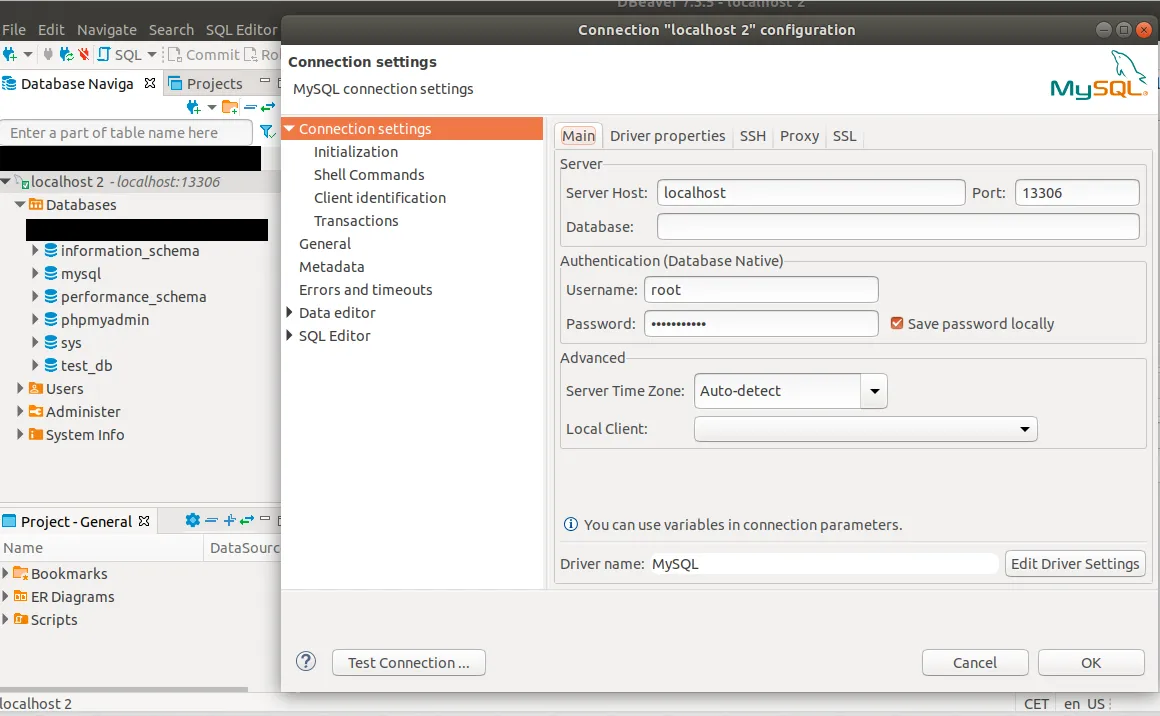Switch to the Driver properties tab
The image size is (1160, 716).
point(667,136)
